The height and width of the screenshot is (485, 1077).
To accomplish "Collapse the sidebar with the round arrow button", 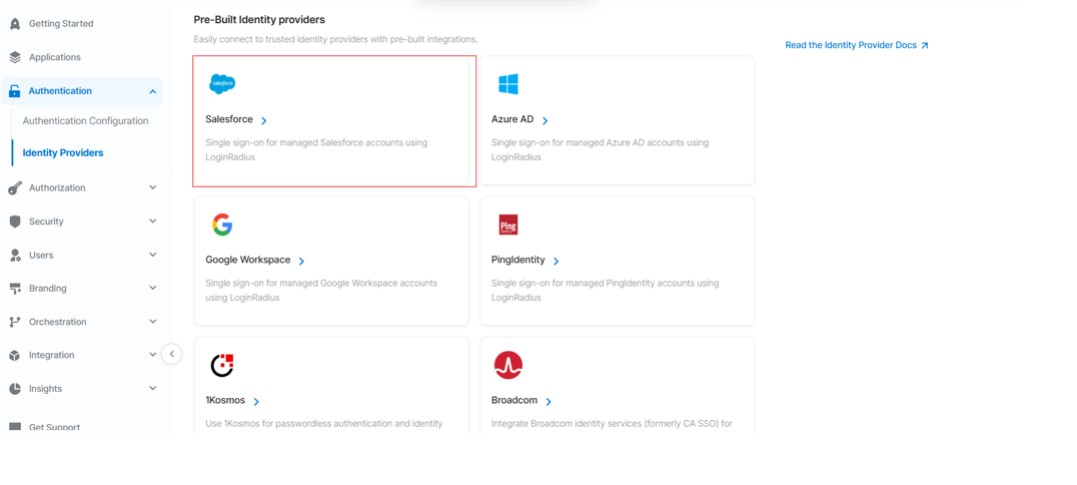I will [x=172, y=354].
